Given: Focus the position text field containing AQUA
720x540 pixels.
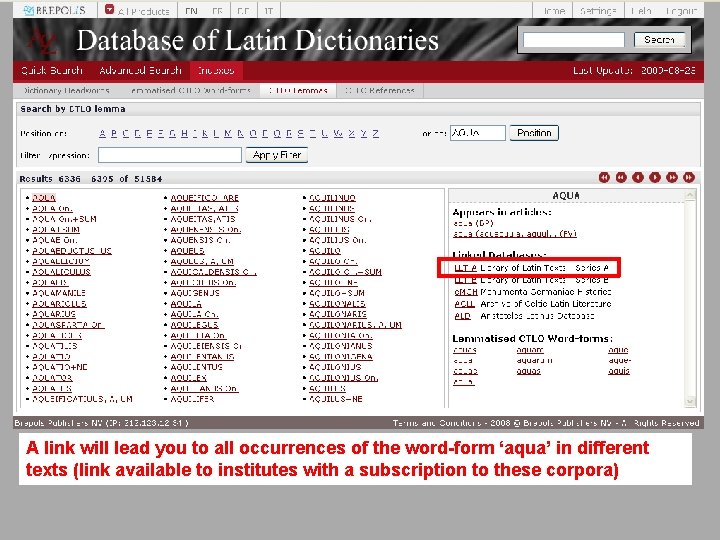Looking at the screenshot, I should pyautogui.click(x=478, y=133).
